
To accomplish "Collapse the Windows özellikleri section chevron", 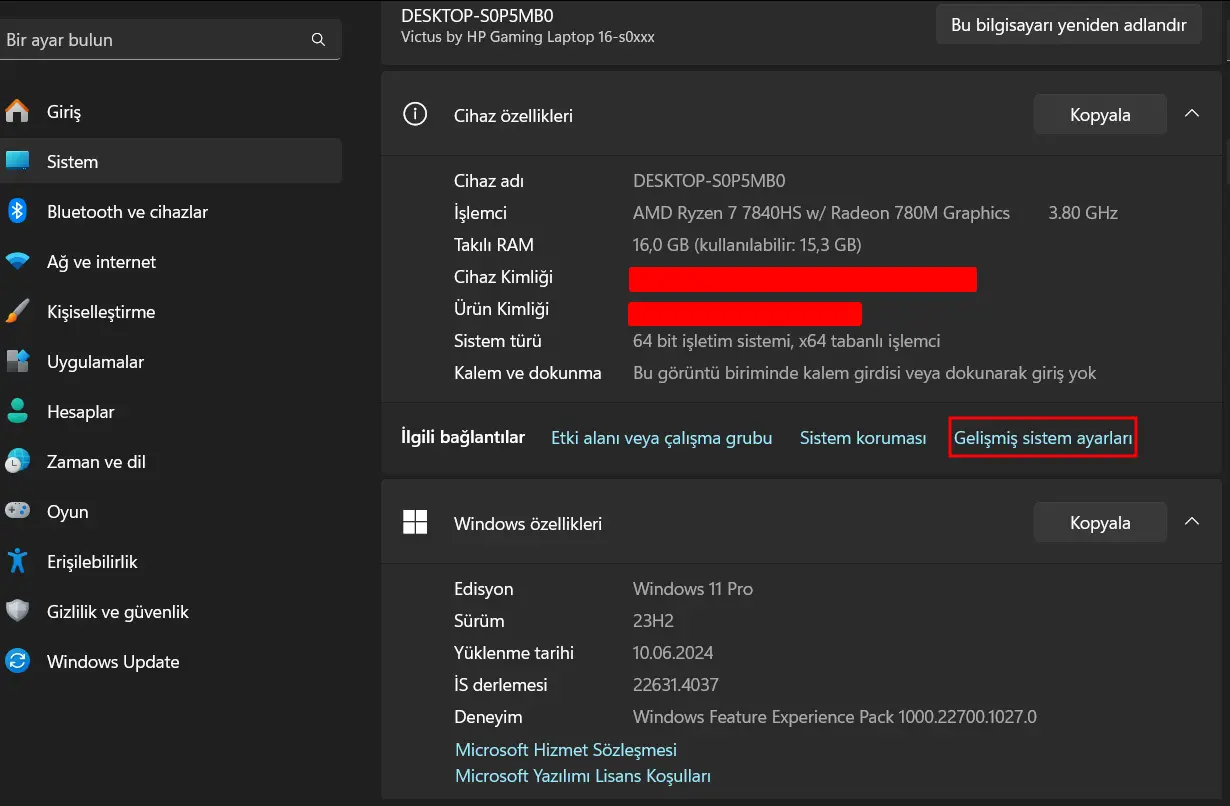I will click(1192, 522).
